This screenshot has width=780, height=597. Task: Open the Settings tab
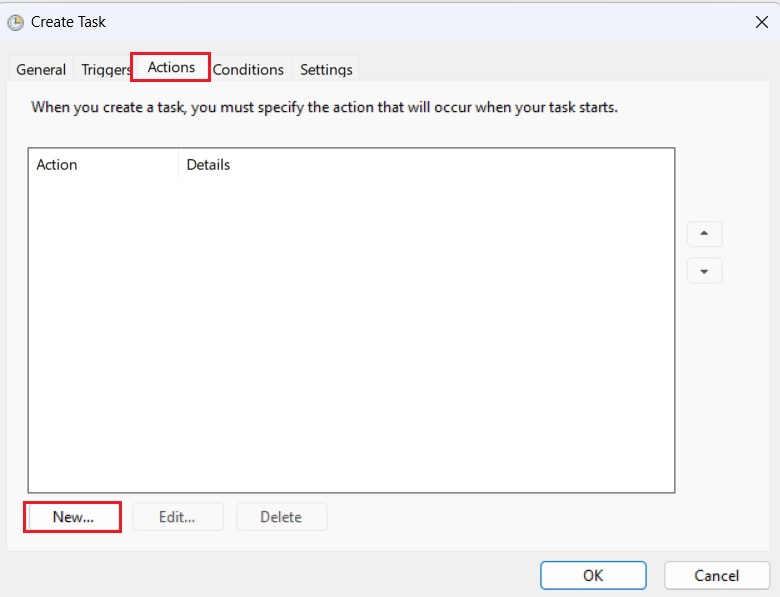[x=326, y=69]
